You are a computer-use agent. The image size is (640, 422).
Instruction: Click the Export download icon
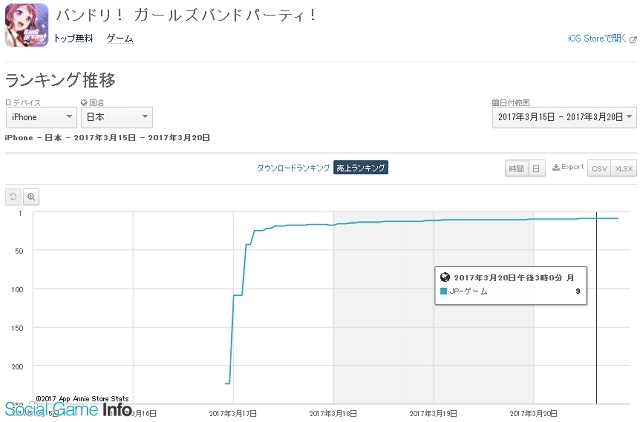[x=556, y=167]
